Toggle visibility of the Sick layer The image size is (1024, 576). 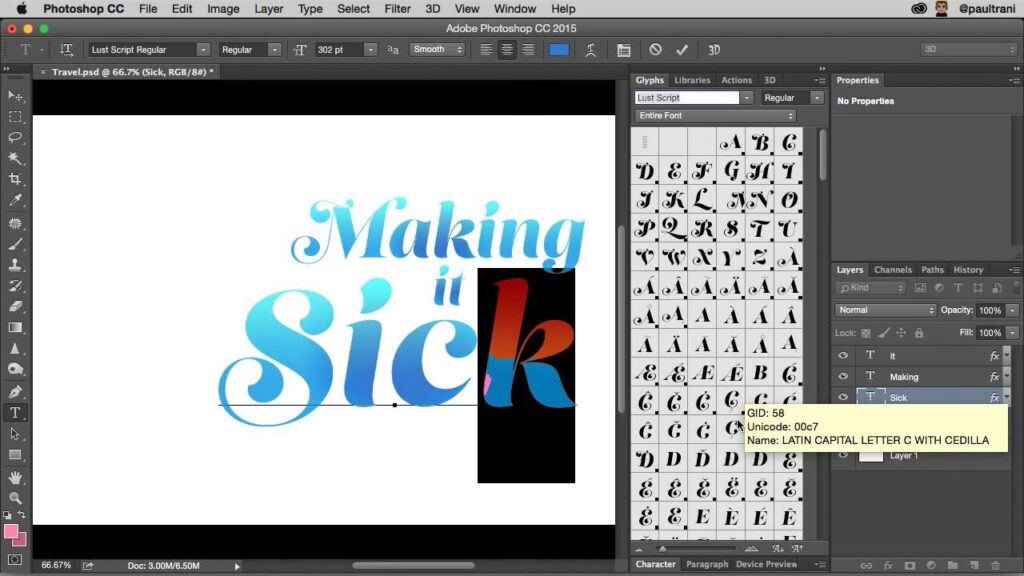coord(843,398)
